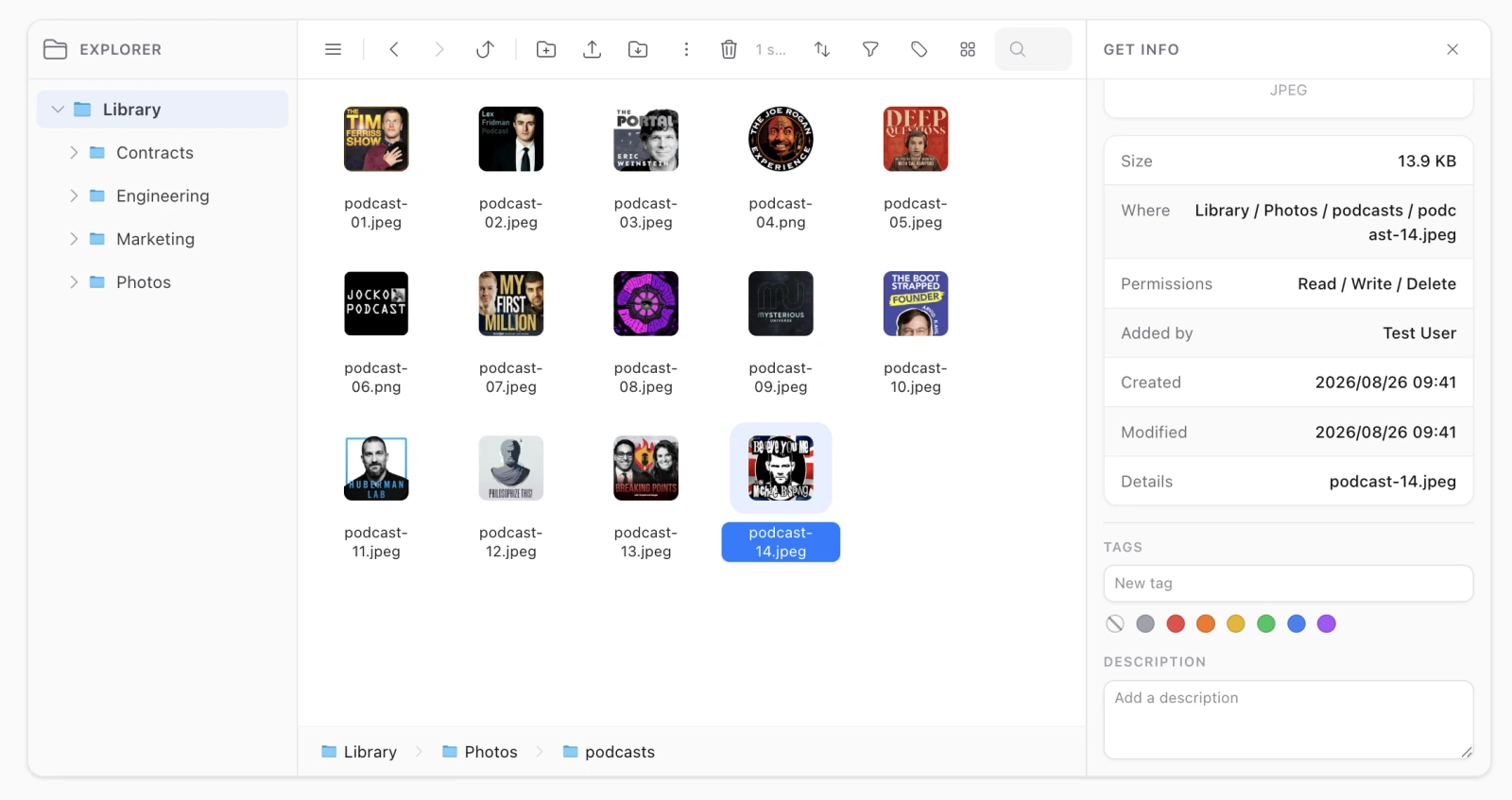This screenshot has height=800, width=1512.
Task: Click the Read / Write / Delete permissions value
Action: 1377,284
